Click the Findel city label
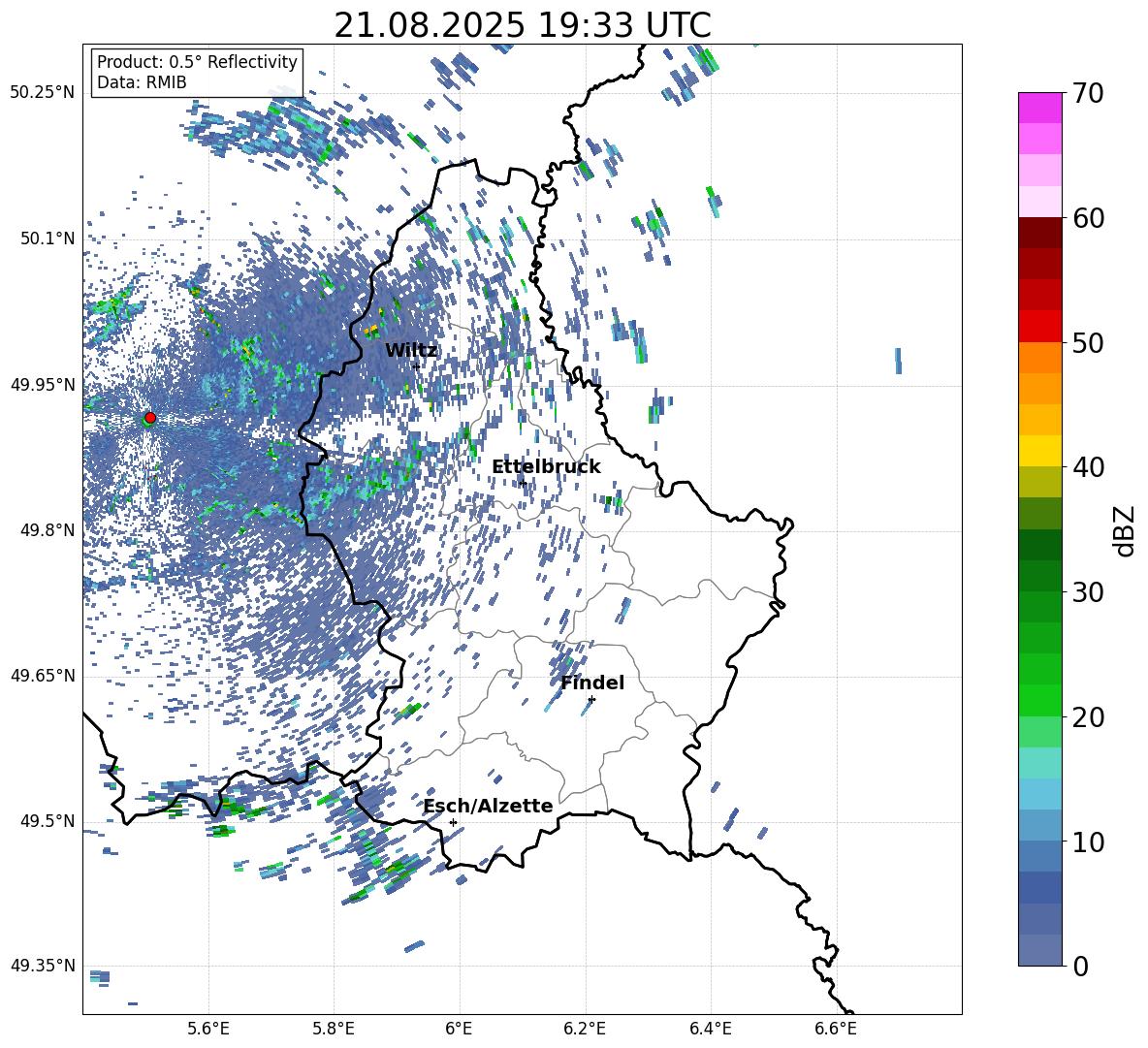 (592, 683)
